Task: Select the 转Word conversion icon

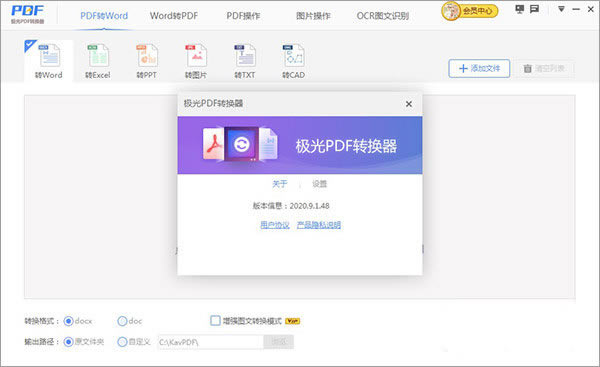Action: tap(49, 60)
